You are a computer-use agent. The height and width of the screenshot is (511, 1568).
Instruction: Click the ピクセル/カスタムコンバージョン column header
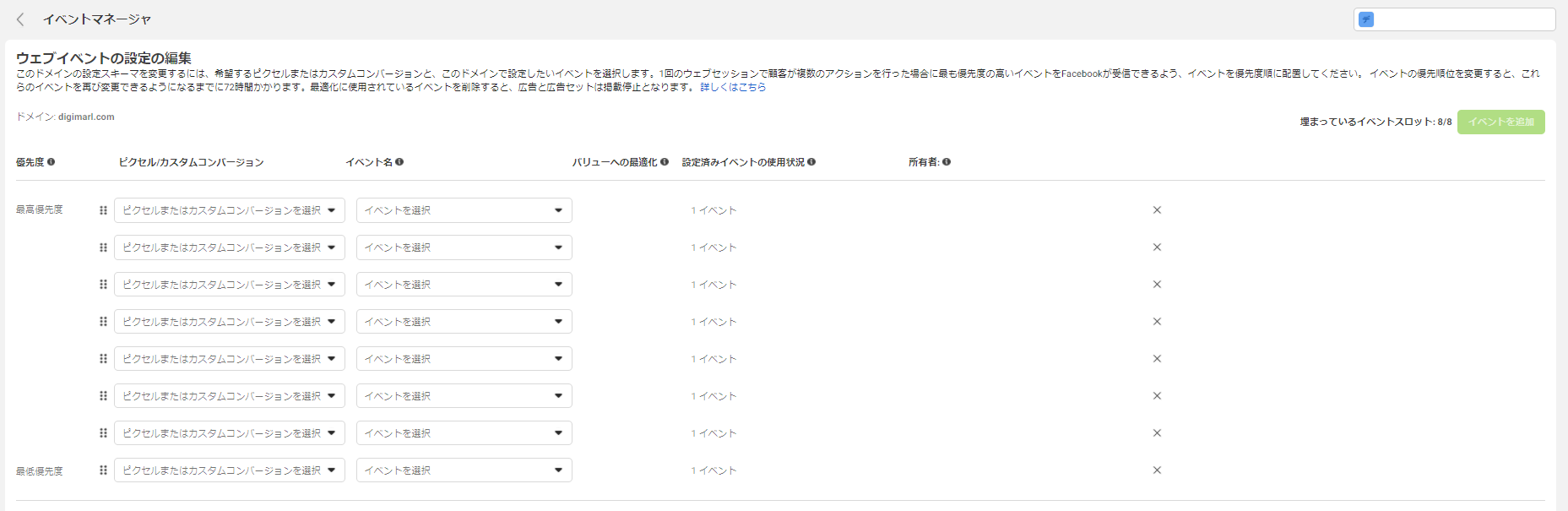(191, 162)
